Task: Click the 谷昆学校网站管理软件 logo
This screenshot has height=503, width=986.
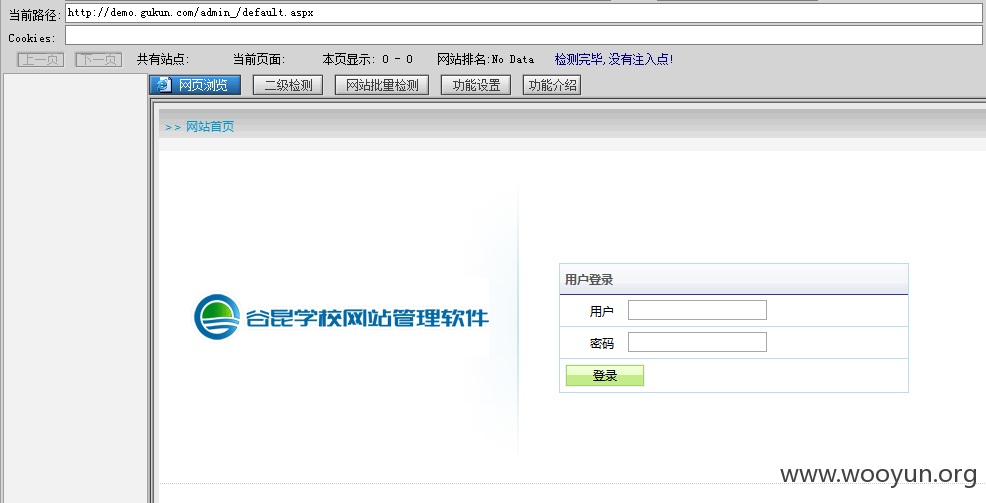Action: point(341,318)
